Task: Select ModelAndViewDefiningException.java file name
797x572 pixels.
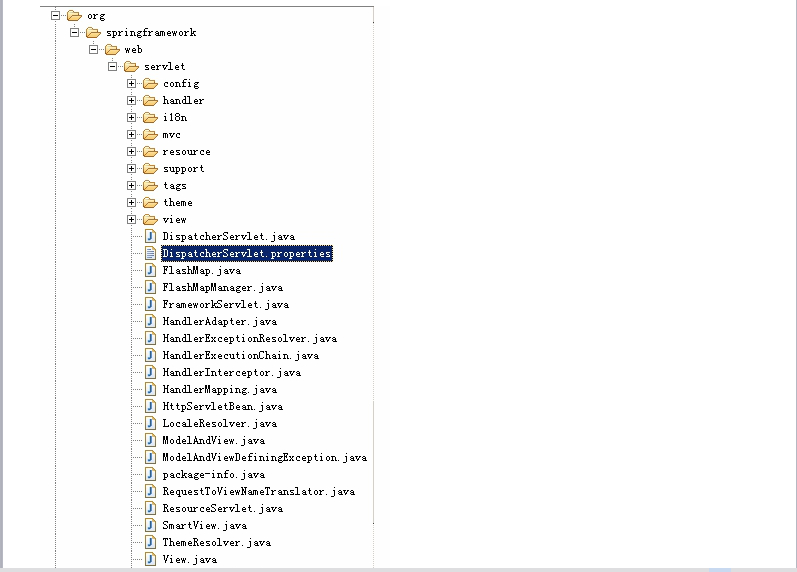Action: coord(265,458)
